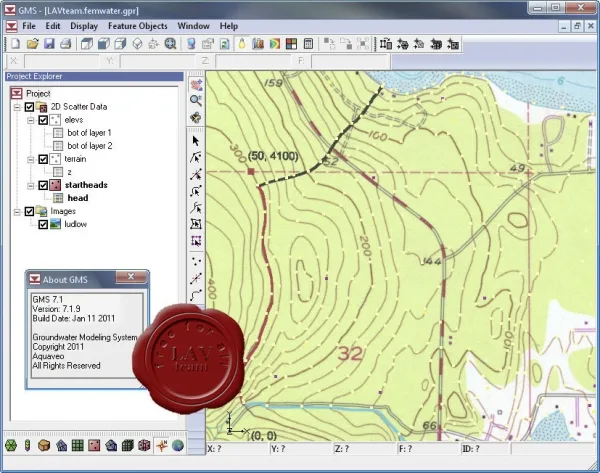Image resolution: width=600 pixels, height=473 pixels.
Task: Select the head dataset in tree
Action: [78, 198]
